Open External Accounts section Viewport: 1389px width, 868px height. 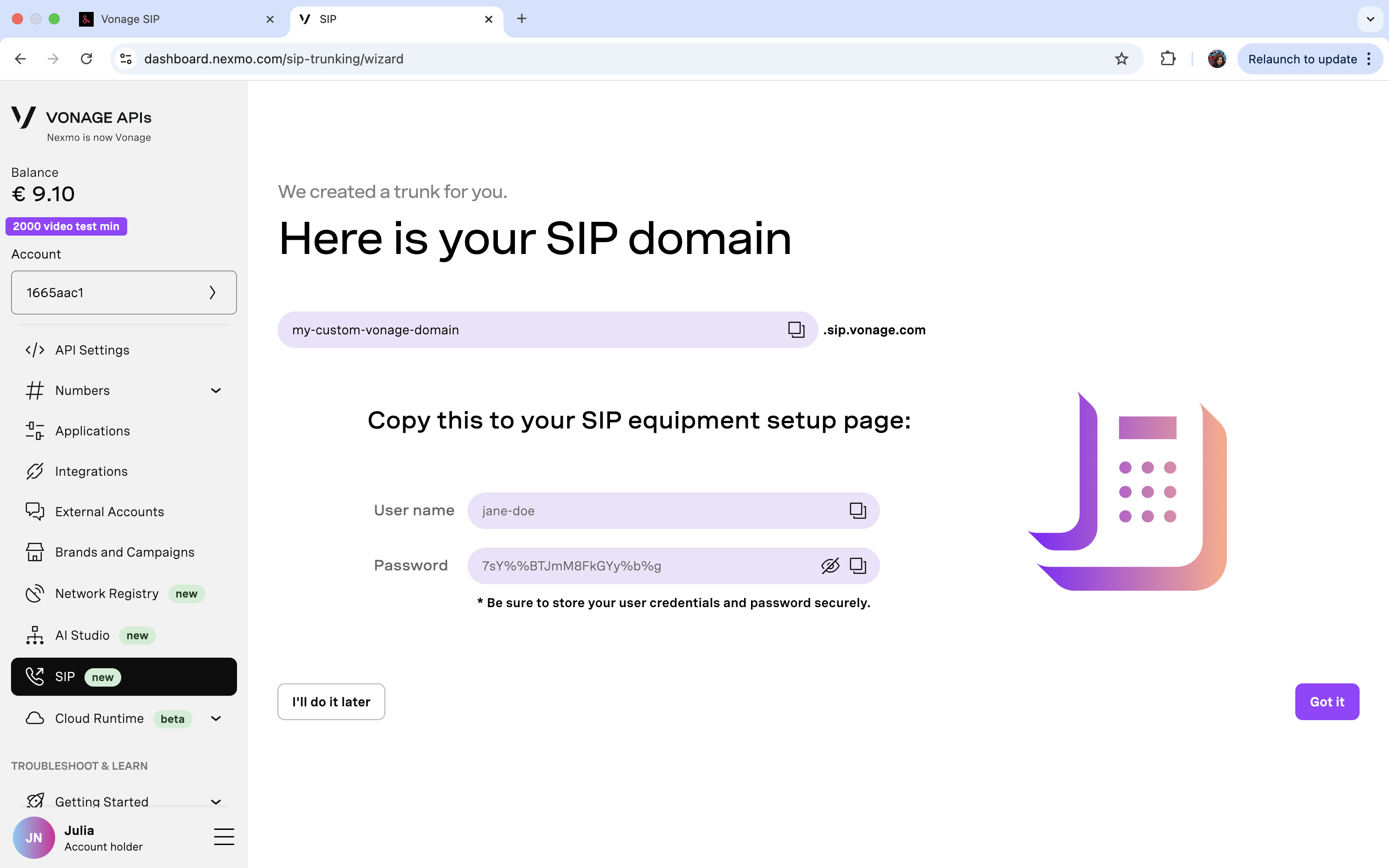[x=109, y=512]
